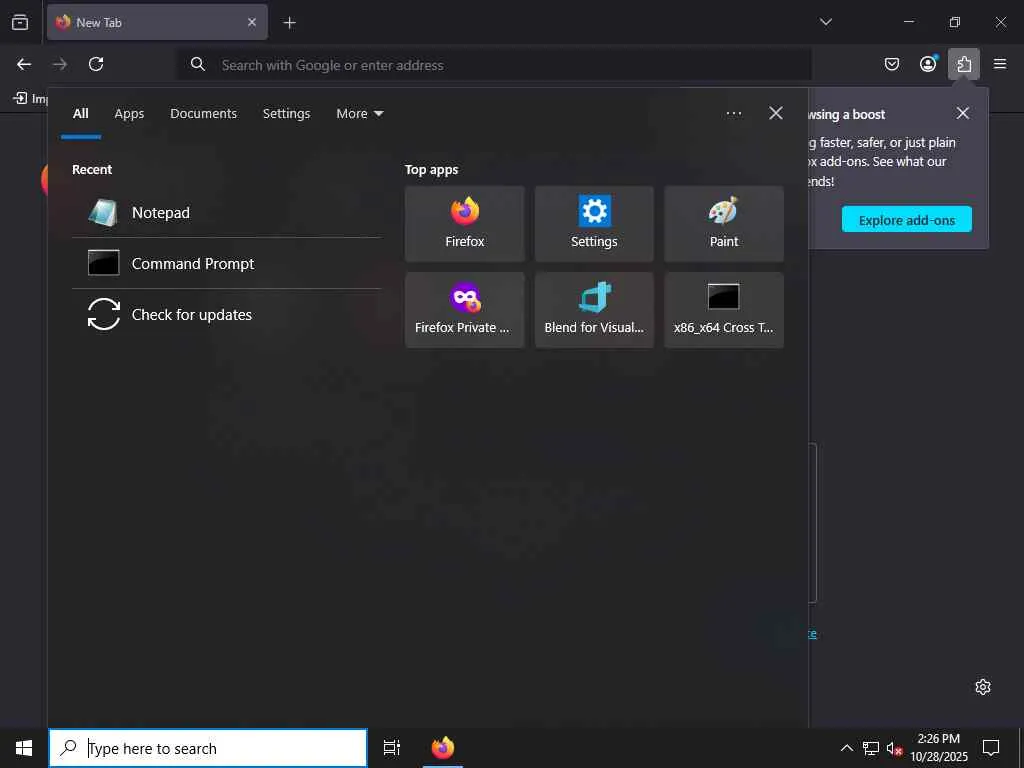Screen dimensions: 1024x768
Task: Launch Paint from Top apps
Action: [724, 223]
